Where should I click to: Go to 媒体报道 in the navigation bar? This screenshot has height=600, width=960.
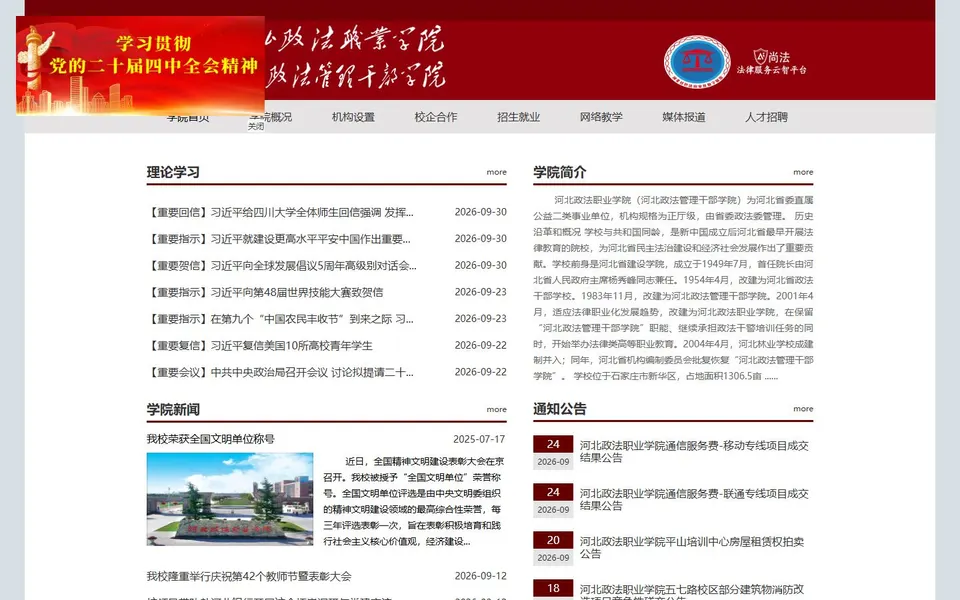pos(684,117)
